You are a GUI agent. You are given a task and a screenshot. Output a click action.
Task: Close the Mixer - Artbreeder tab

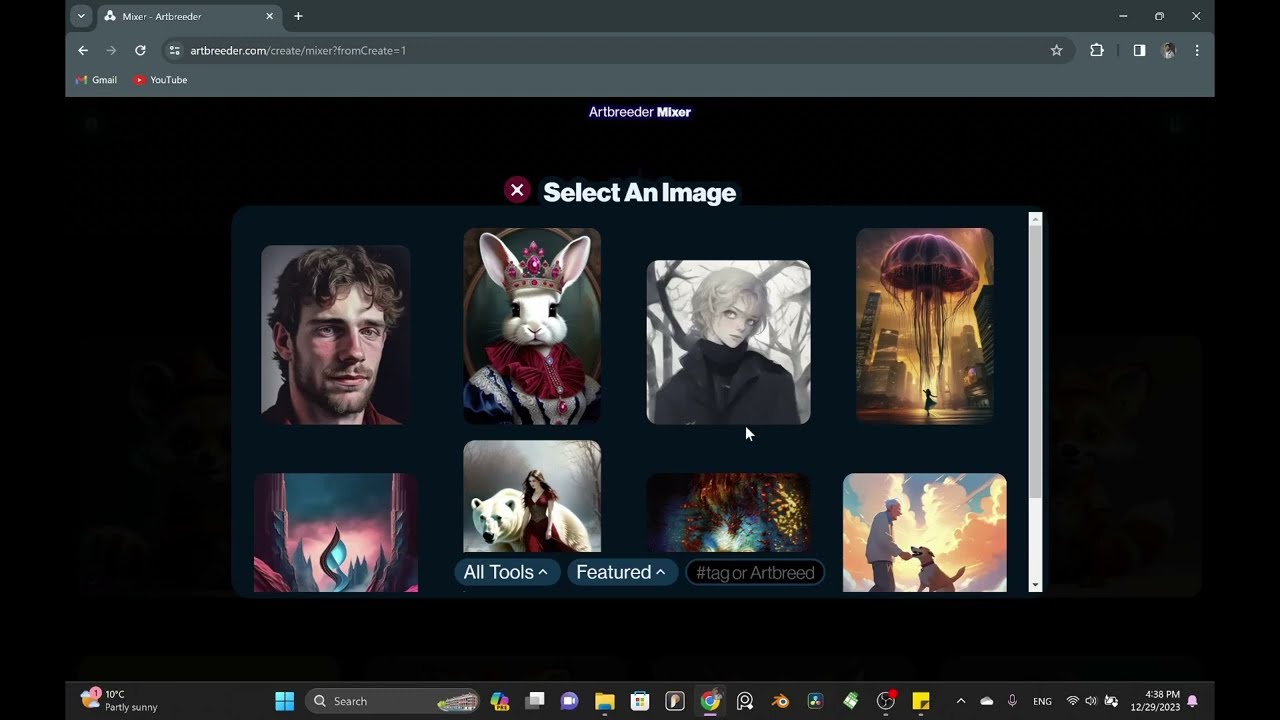pyautogui.click(x=270, y=16)
